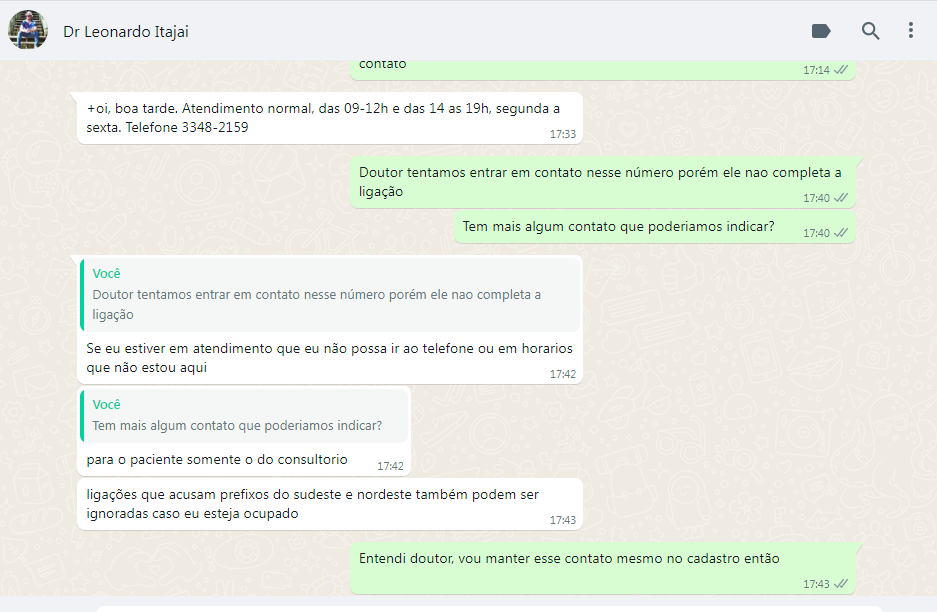Click ticks beside 'Tem mais algum contato' sent message

point(841,232)
